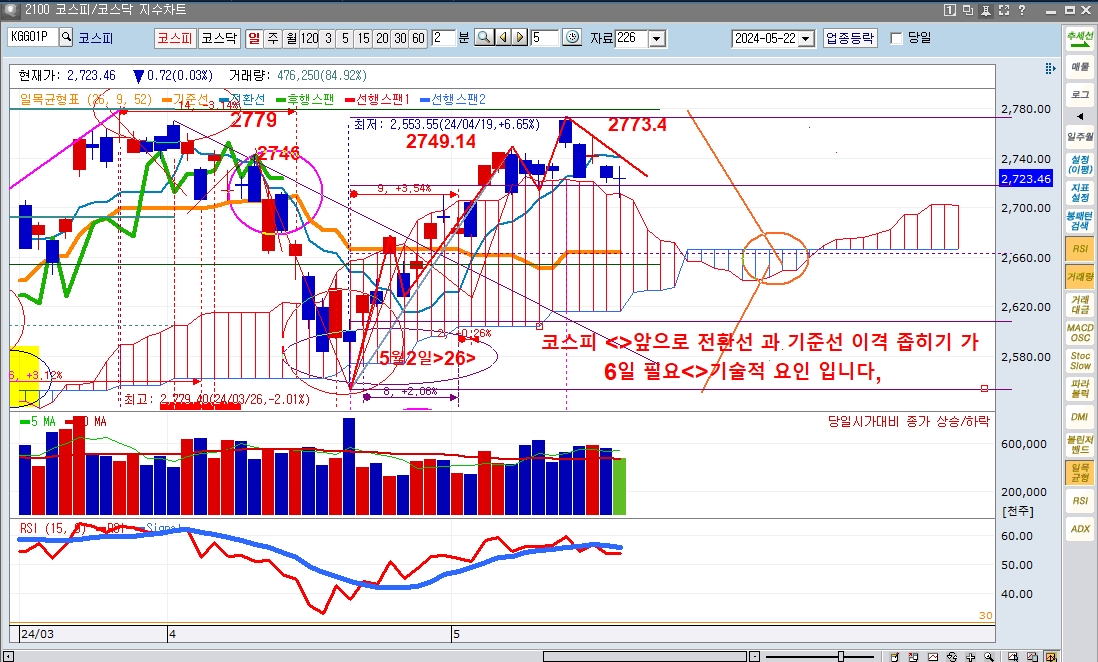Click the bottom toolbar magnifier icon

click(x=989, y=656)
